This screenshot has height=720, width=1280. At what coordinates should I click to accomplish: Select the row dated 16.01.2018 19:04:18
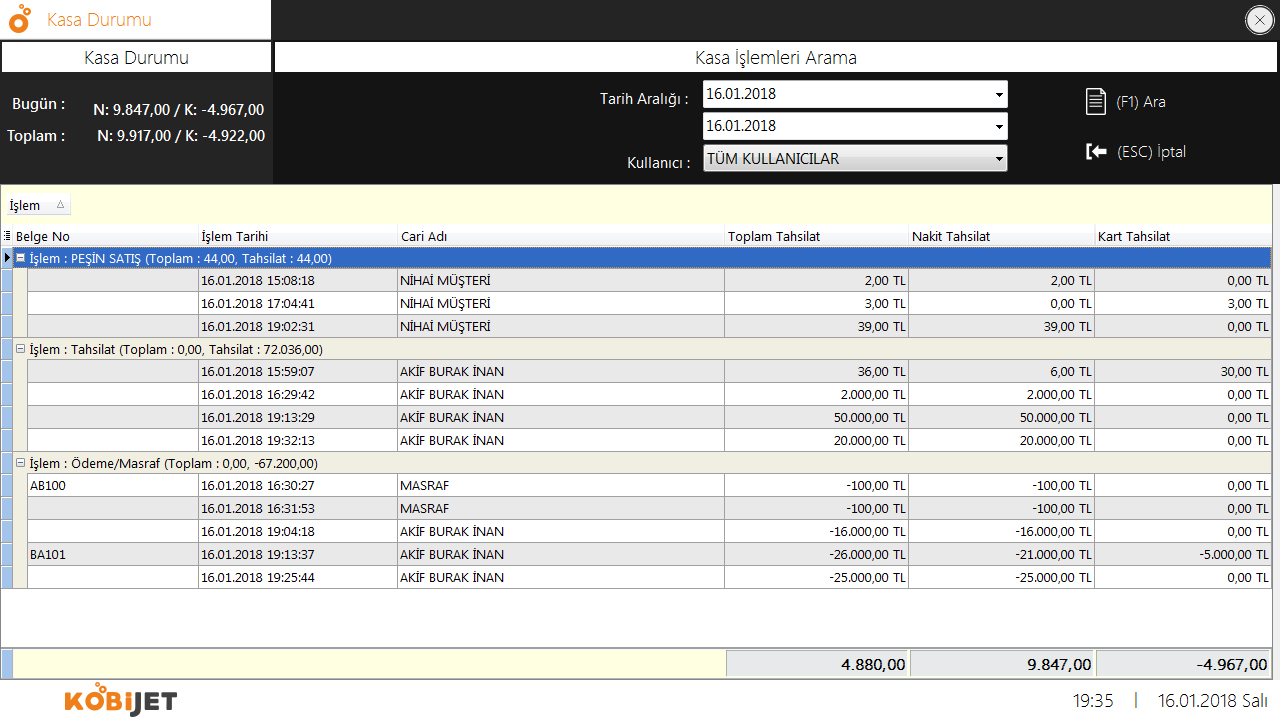tap(650, 531)
